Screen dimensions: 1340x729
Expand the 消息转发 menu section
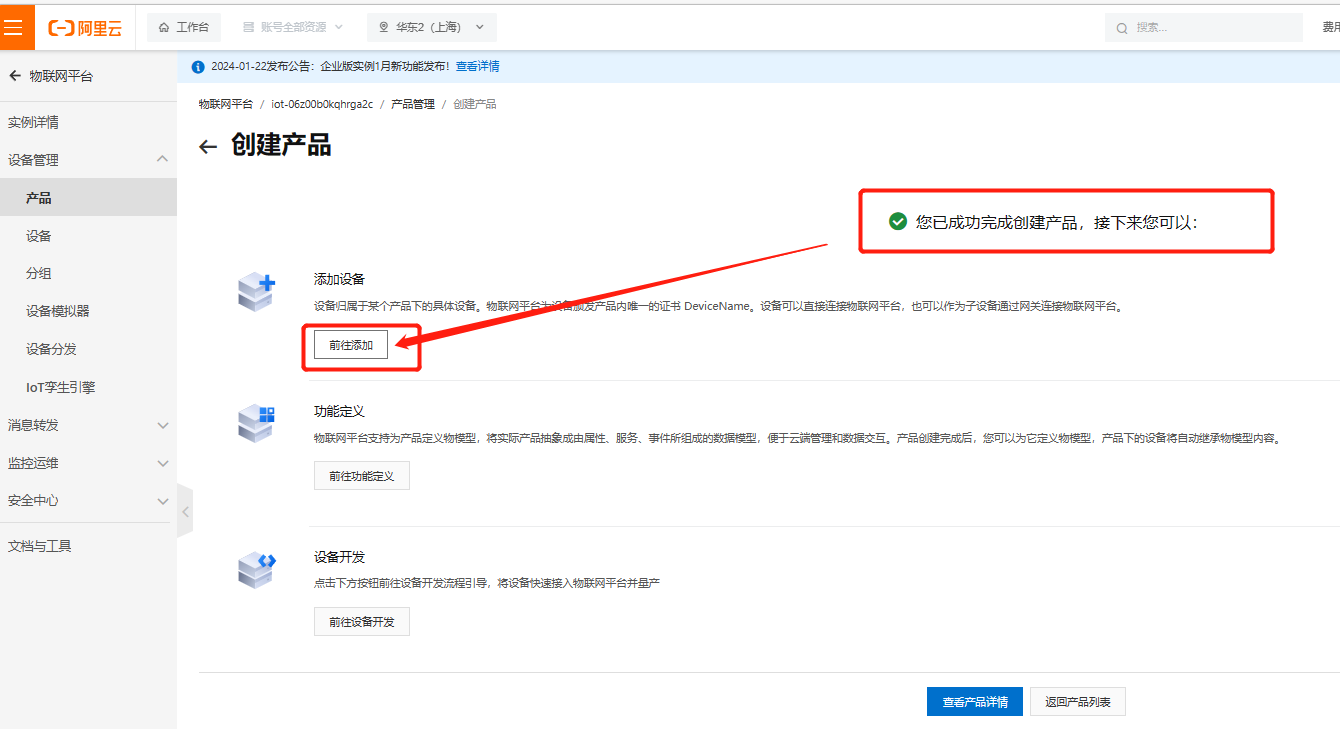tap(162, 425)
